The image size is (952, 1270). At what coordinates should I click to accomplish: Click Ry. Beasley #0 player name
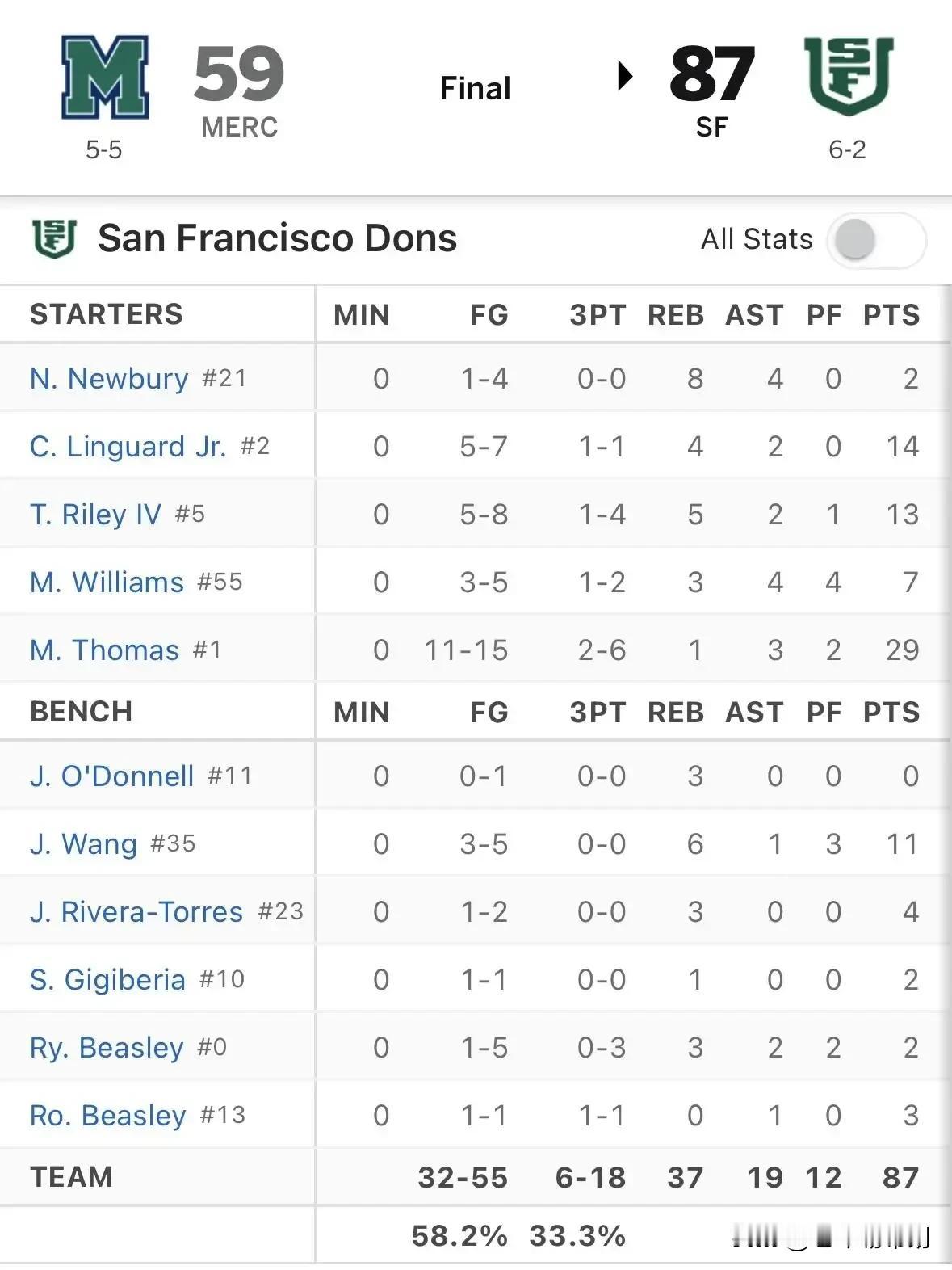107,1047
